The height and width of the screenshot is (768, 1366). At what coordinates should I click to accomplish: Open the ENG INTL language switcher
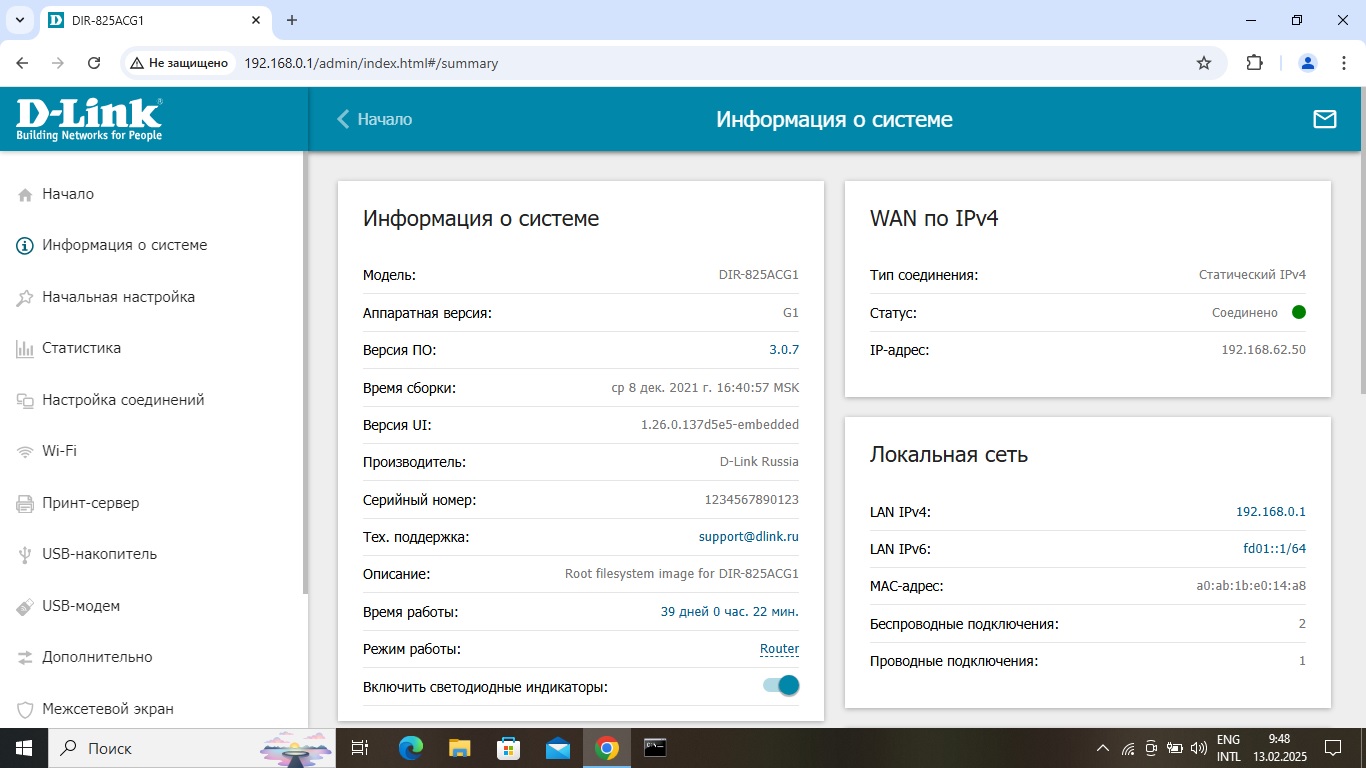tap(1229, 748)
